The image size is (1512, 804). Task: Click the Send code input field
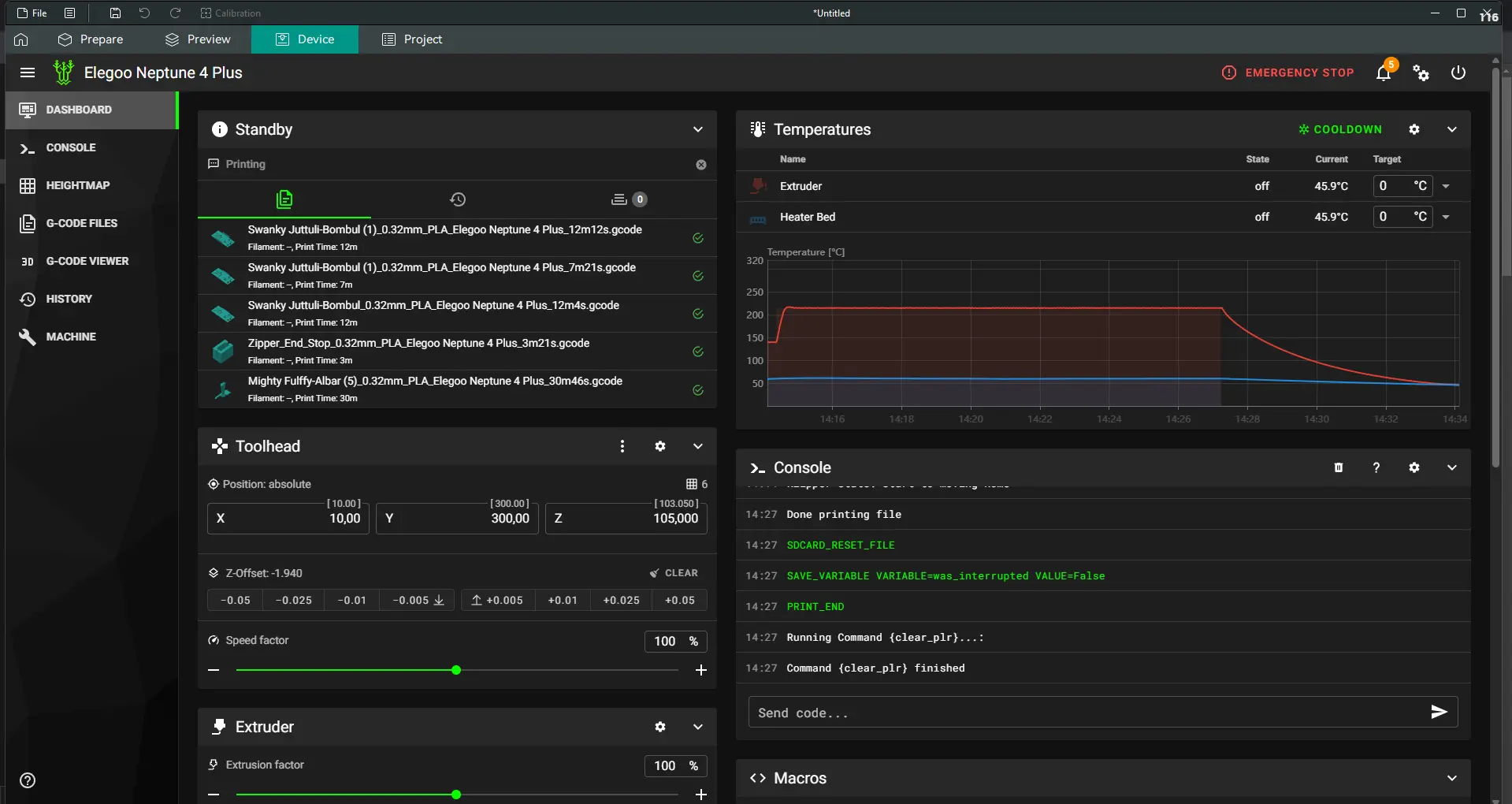click(x=1087, y=713)
